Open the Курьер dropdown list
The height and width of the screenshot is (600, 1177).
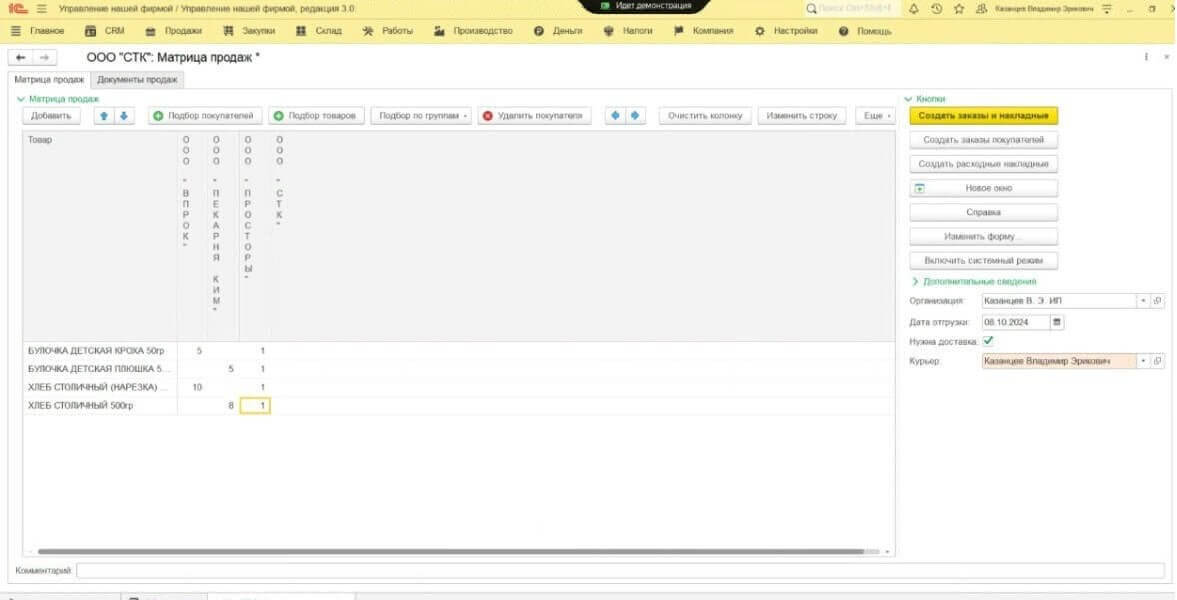click(1143, 361)
